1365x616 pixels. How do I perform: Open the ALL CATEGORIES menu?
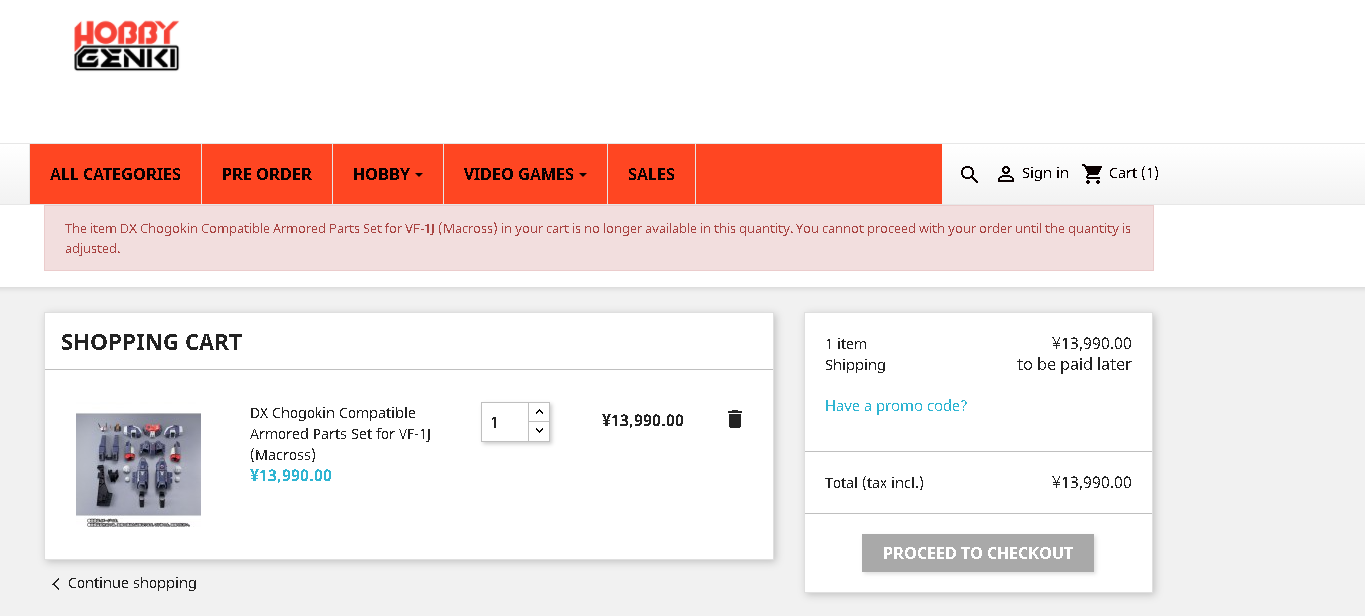[x=116, y=174]
